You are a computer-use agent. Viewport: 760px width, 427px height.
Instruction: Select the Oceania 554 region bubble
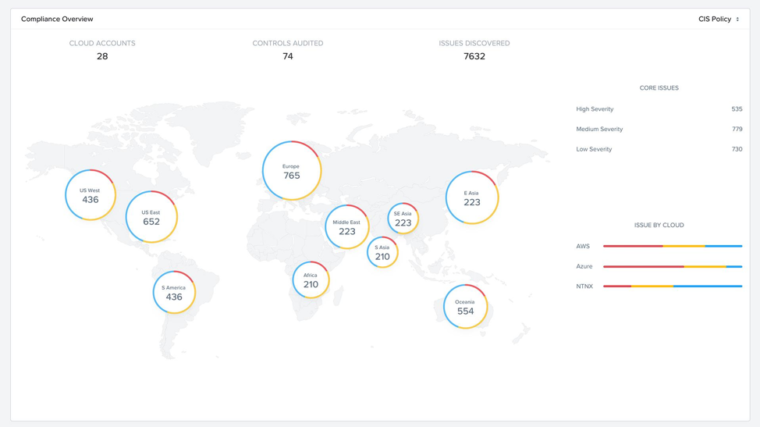465,307
